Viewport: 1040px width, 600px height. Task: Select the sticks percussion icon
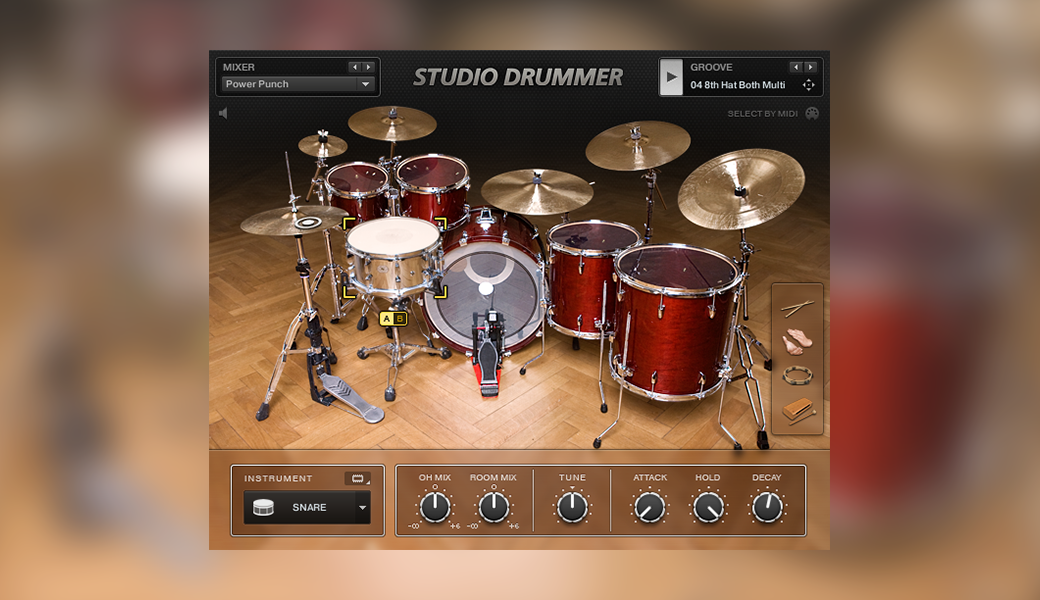click(797, 308)
